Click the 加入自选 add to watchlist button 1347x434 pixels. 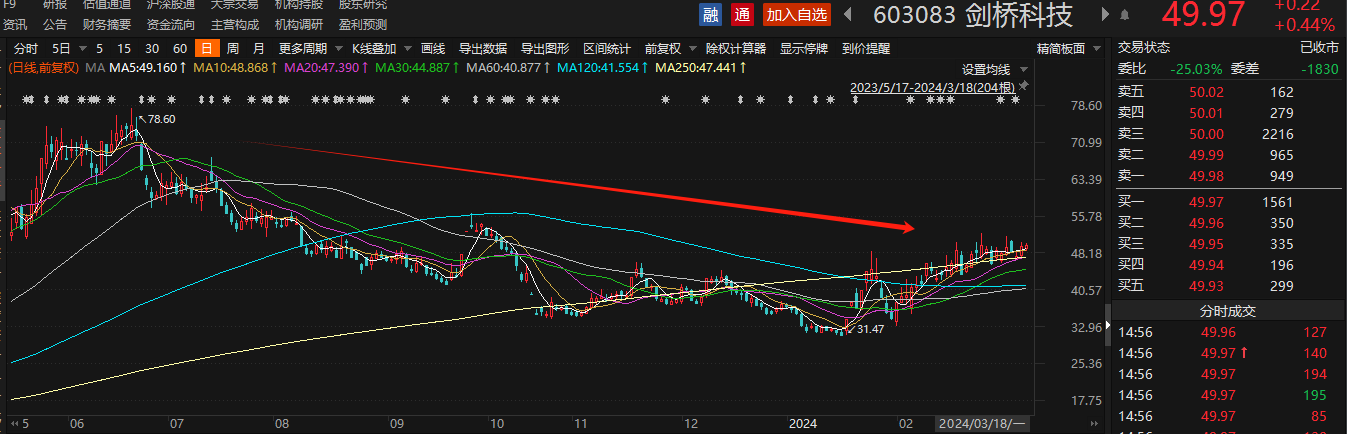(797, 14)
